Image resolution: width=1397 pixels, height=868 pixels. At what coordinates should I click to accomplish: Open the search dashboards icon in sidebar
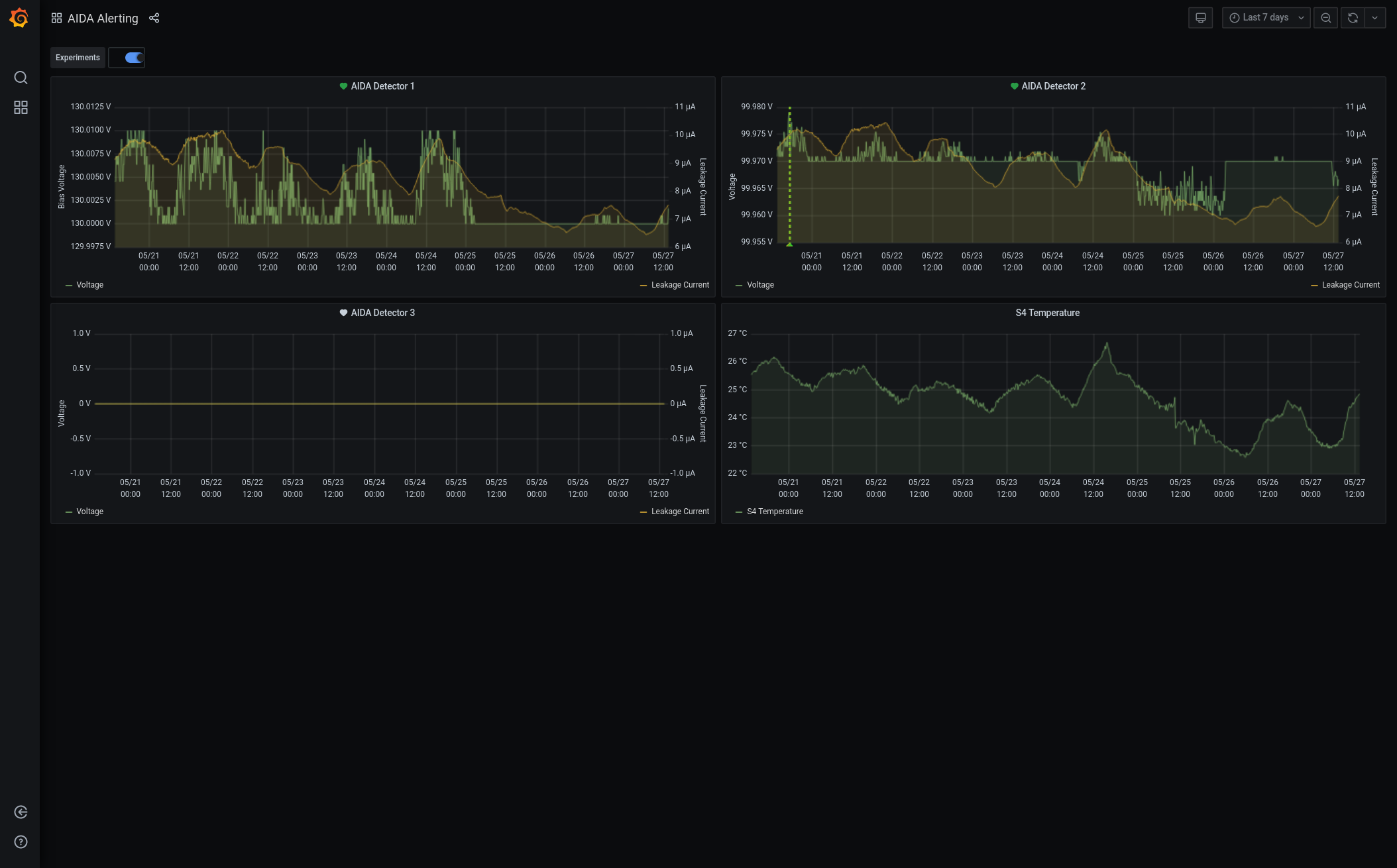pos(21,78)
